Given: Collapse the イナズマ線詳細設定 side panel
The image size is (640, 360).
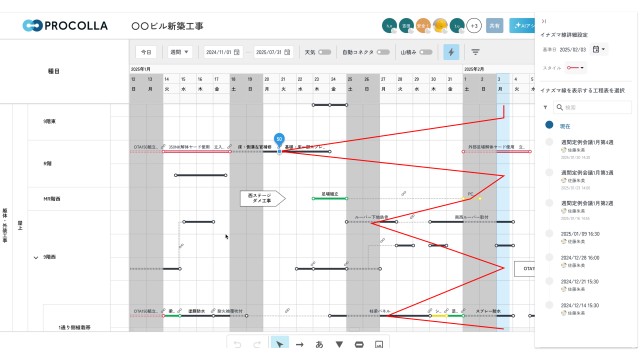Looking at the screenshot, I should [x=544, y=21].
